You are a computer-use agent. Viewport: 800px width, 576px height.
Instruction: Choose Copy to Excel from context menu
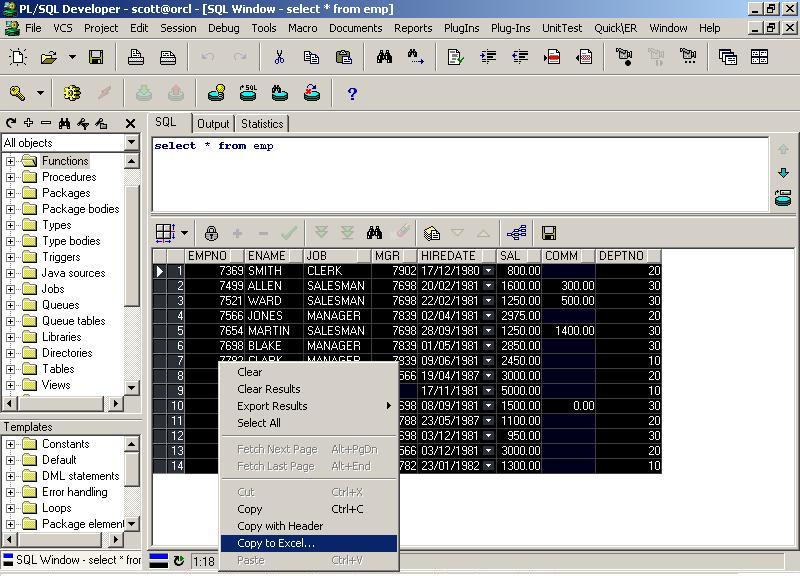(276, 543)
